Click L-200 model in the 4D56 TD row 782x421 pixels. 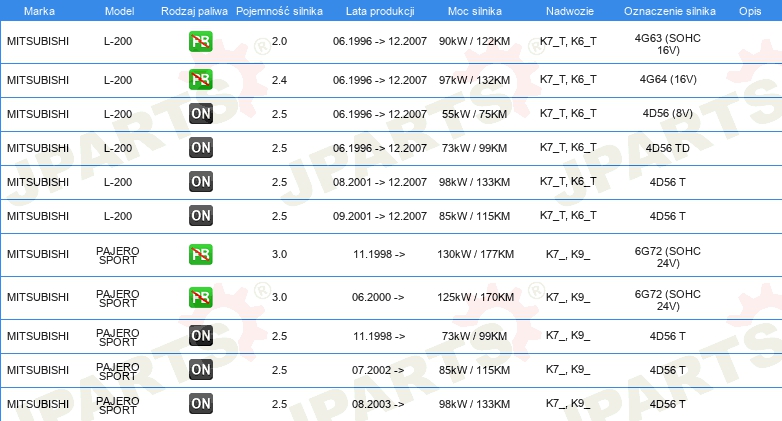(x=118, y=148)
